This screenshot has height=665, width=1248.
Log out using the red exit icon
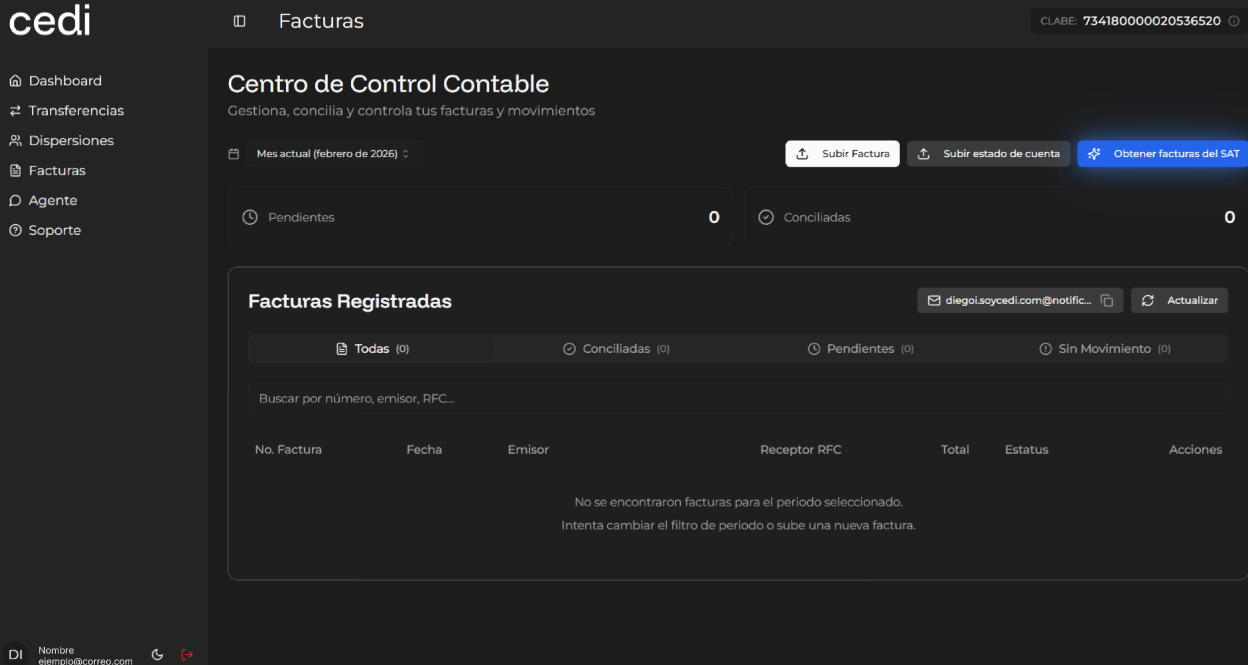pyautogui.click(x=187, y=654)
